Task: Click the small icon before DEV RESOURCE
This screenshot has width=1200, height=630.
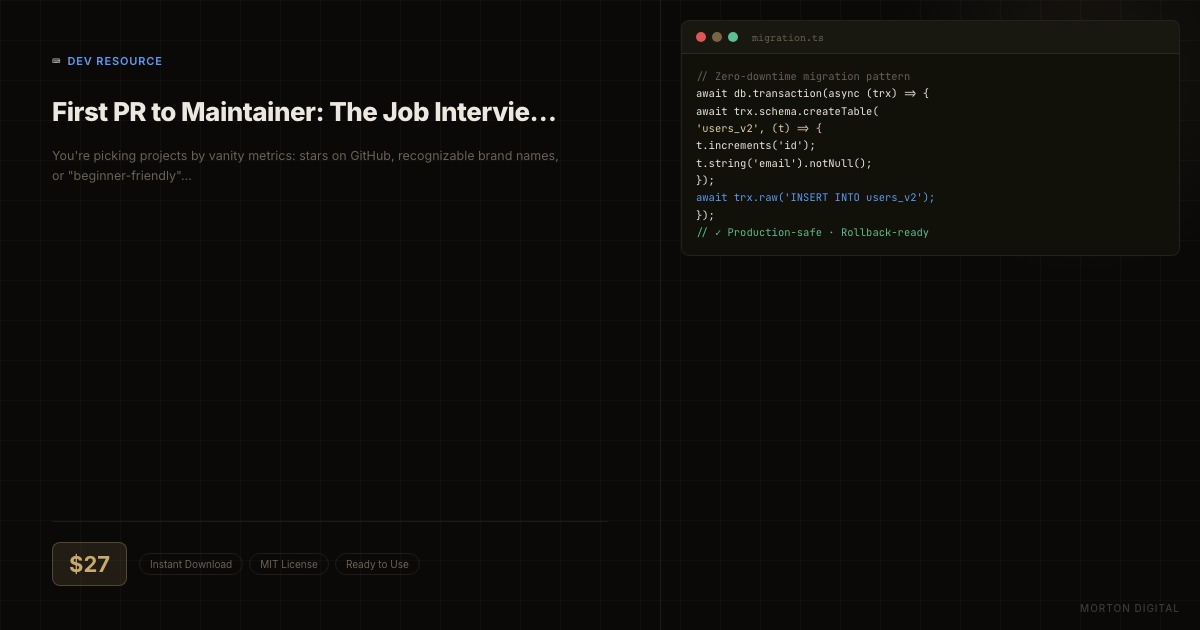Action: pyautogui.click(x=56, y=61)
